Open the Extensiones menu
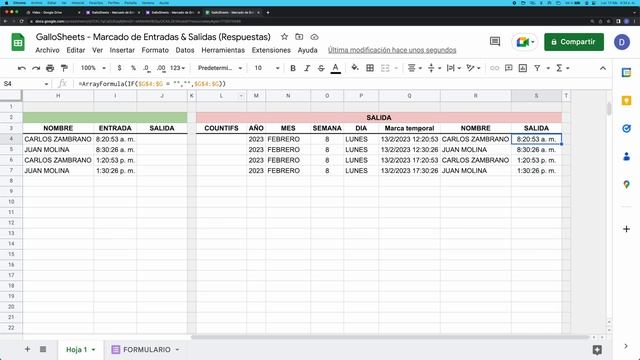 [271, 50]
